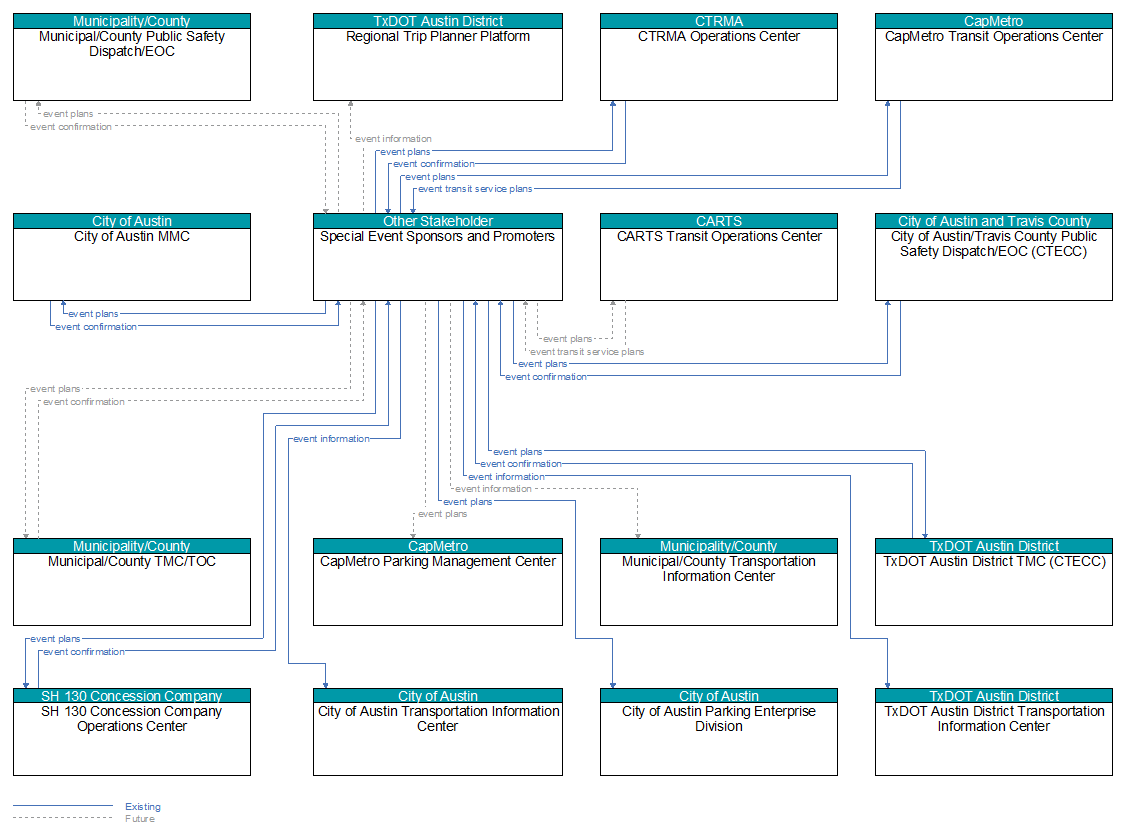
Task: Click the CTRMA stakeholder header
Action: 718,21
